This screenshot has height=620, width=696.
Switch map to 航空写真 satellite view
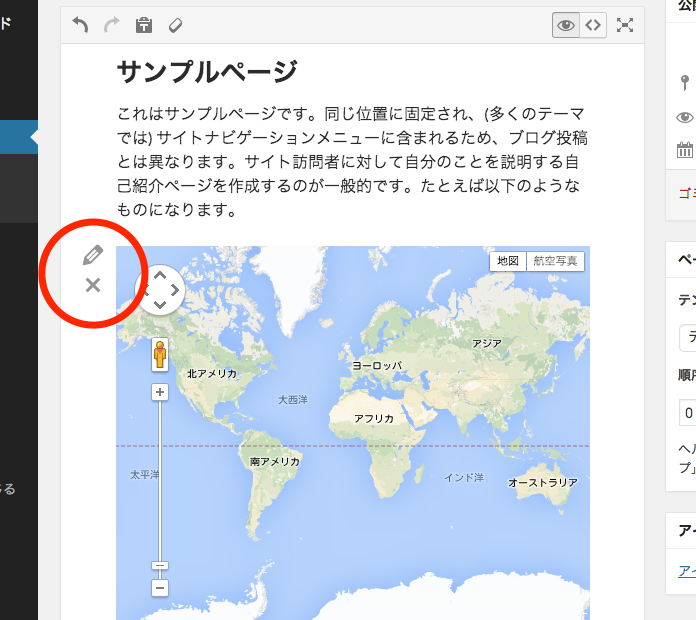pyautogui.click(x=555, y=261)
